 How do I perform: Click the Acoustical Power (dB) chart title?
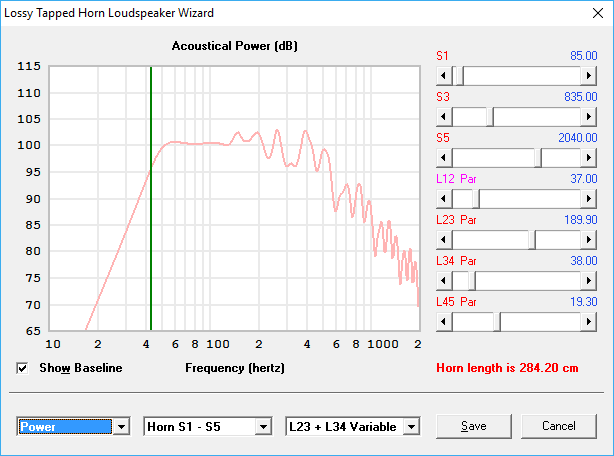point(235,46)
